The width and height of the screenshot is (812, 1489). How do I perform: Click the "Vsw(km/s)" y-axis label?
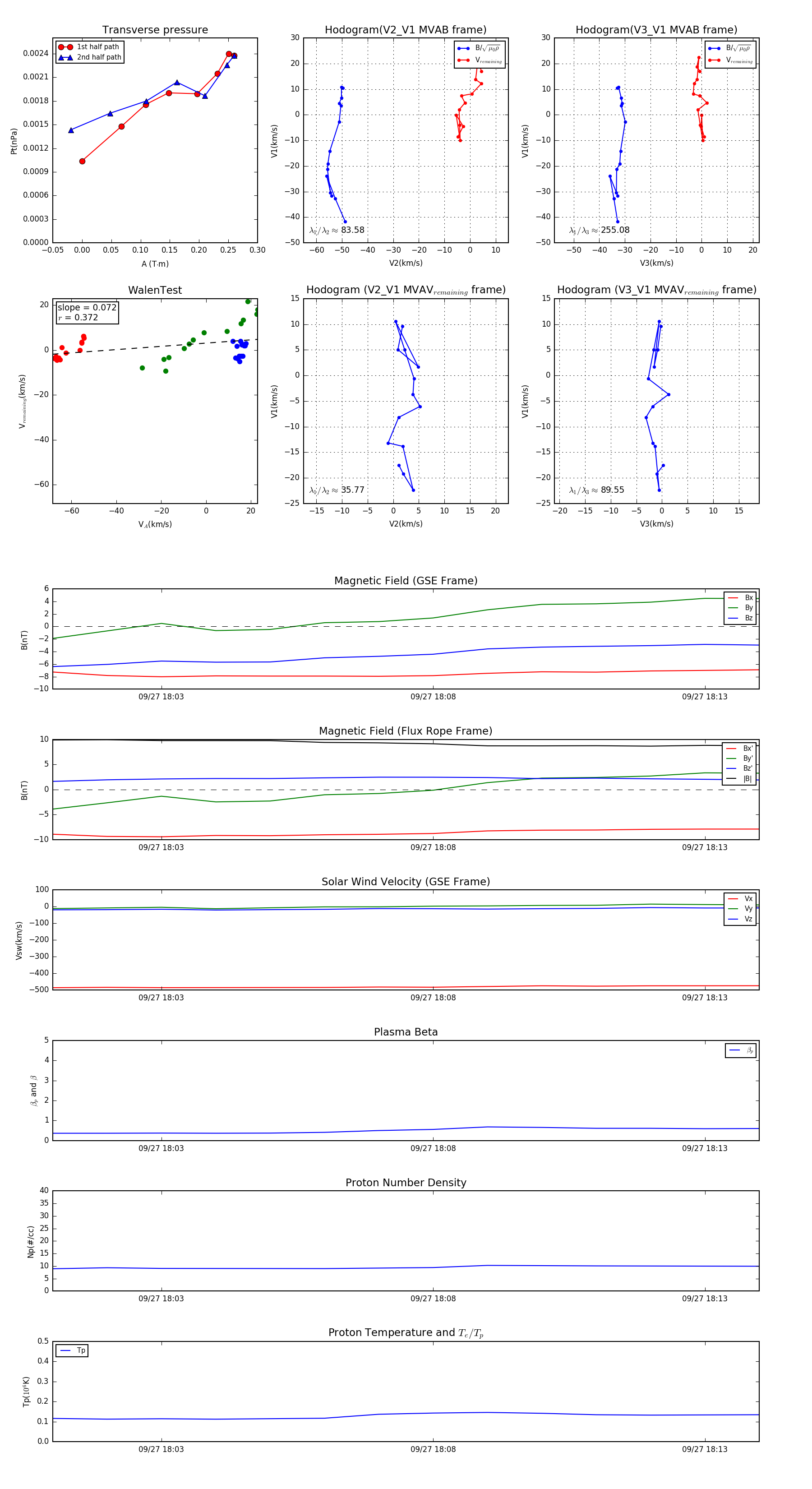pyautogui.click(x=19, y=940)
